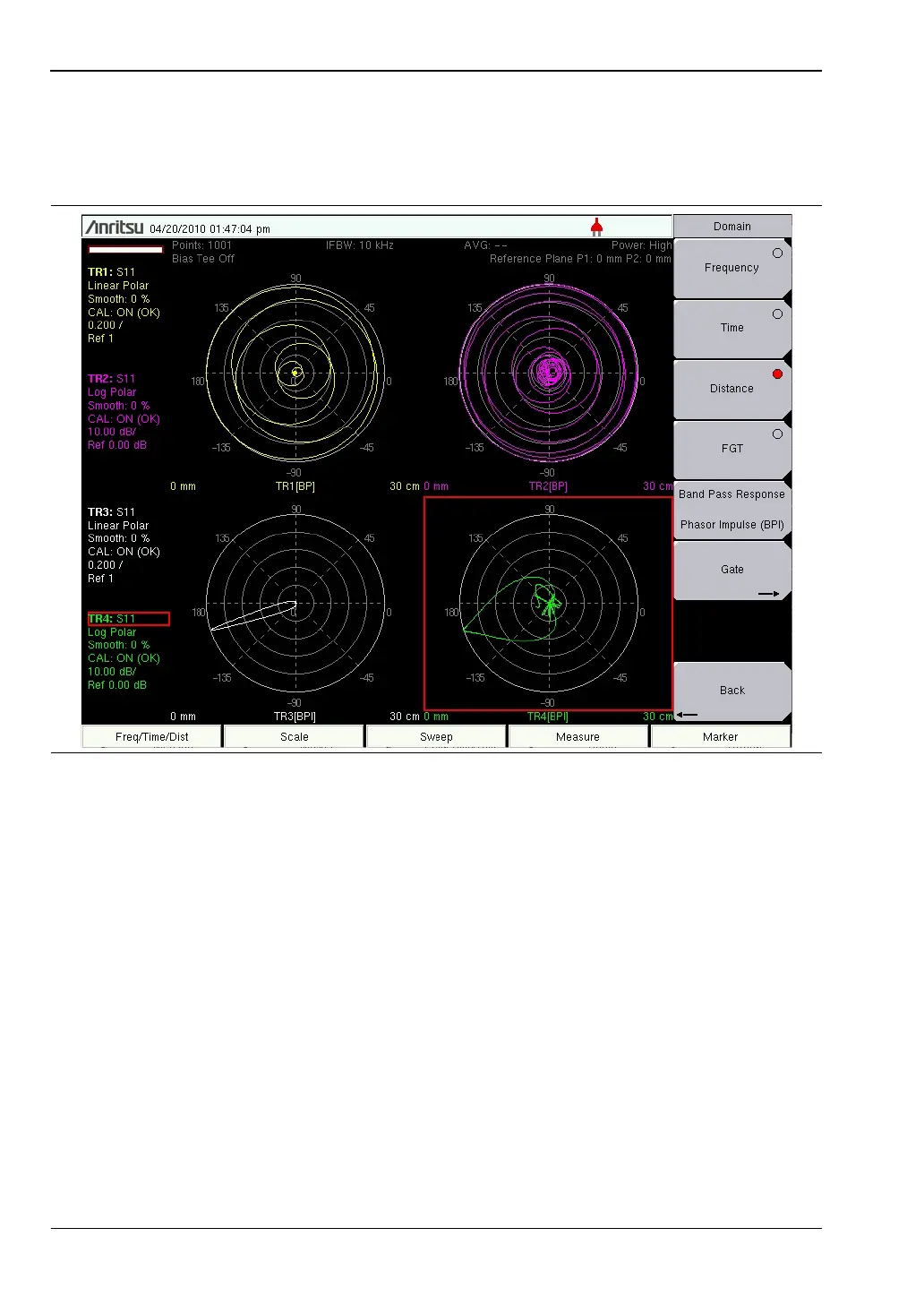924x1305 pixels.
Task: Click the TR2[BP] plot caption
Action: (x=548, y=486)
